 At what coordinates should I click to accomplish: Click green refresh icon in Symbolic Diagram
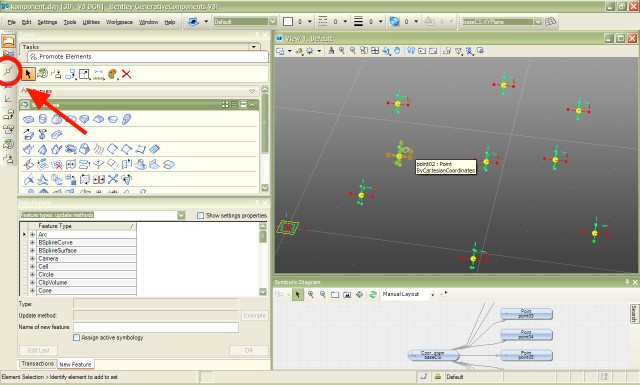coord(372,294)
